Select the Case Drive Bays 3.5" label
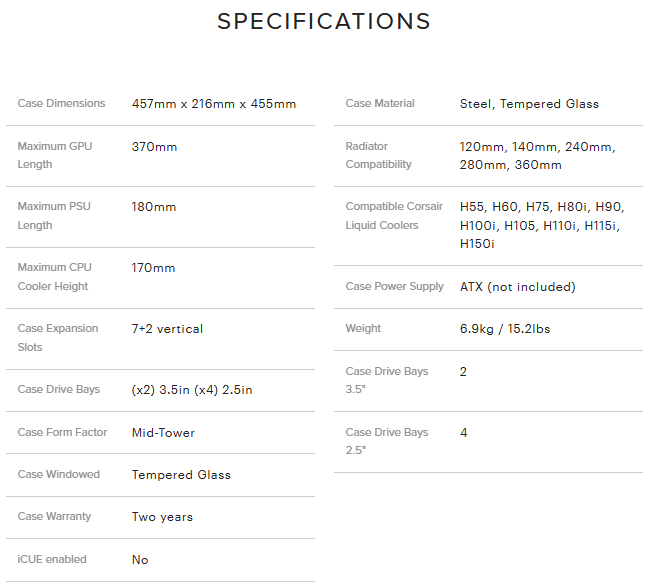This screenshot has width=649, height=588. click(x=387, y=380)
